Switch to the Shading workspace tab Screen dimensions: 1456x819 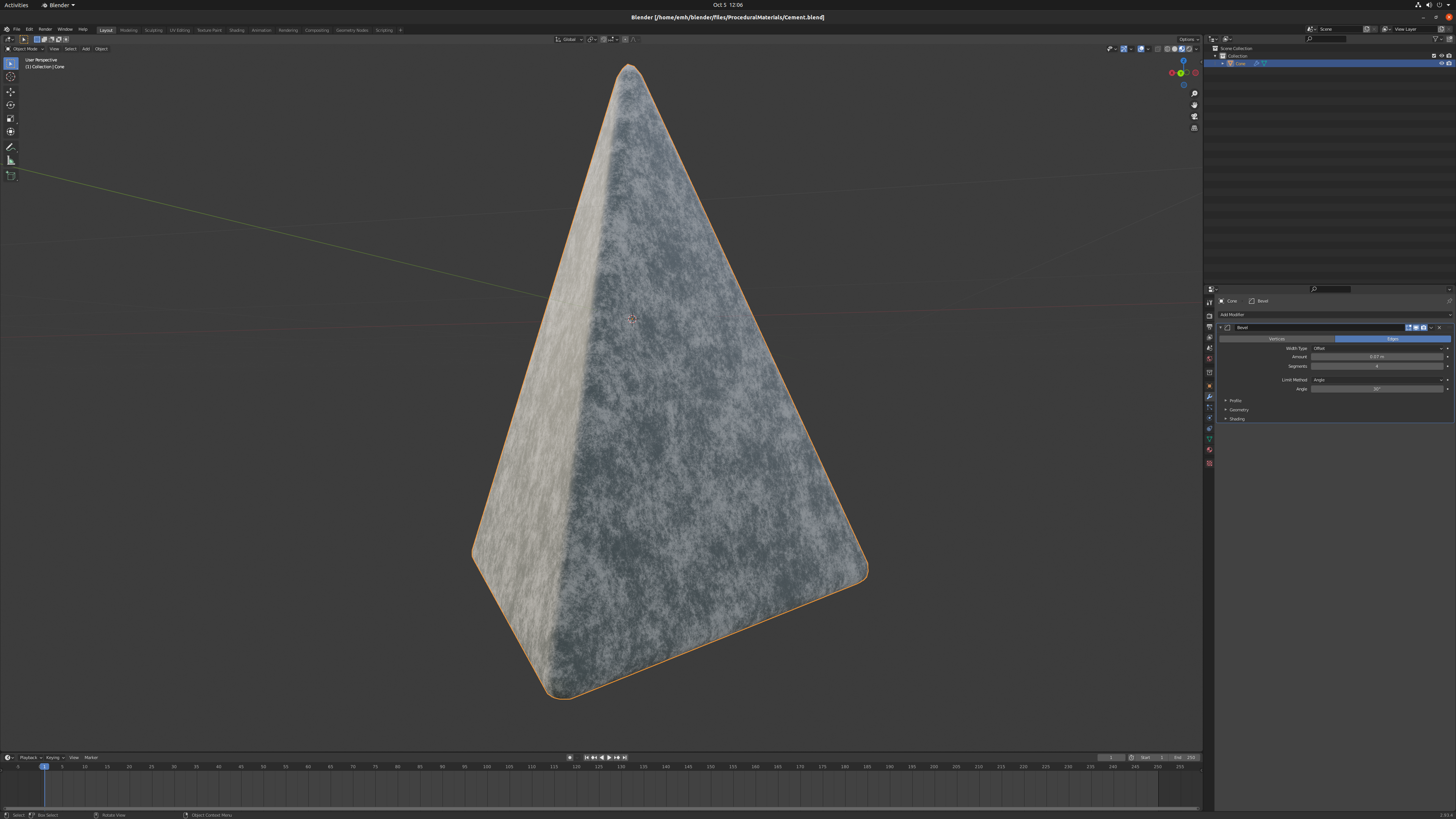[x=236, y=30]
